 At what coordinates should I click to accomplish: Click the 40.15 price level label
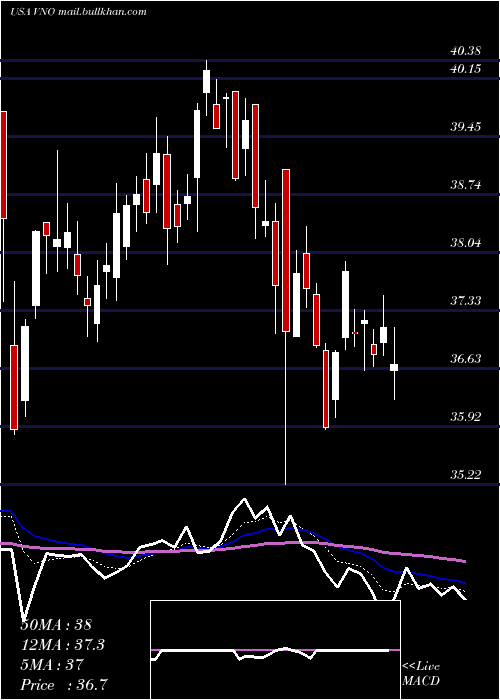click(466, 69)
